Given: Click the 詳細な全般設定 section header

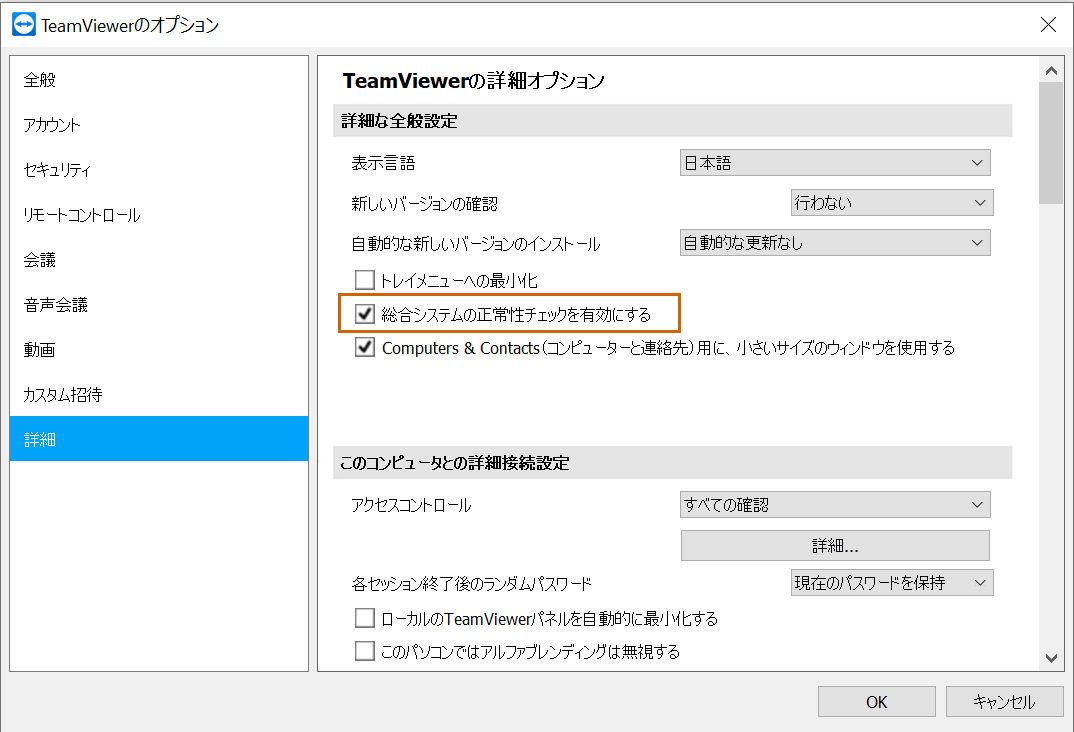Looking at the screenshot, I should [673, 121].
